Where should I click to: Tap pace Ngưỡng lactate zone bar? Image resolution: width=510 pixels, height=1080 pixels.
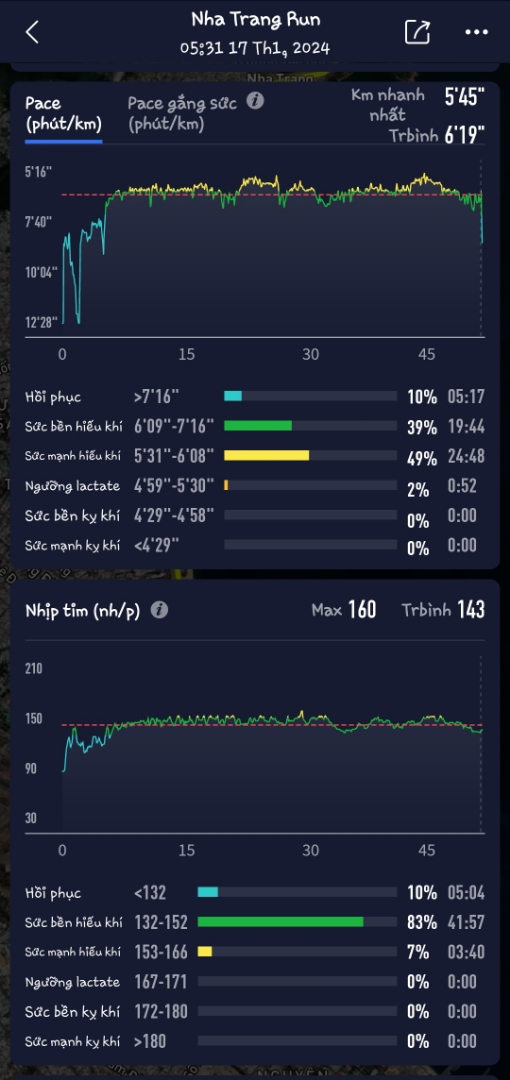coord(310,486)
